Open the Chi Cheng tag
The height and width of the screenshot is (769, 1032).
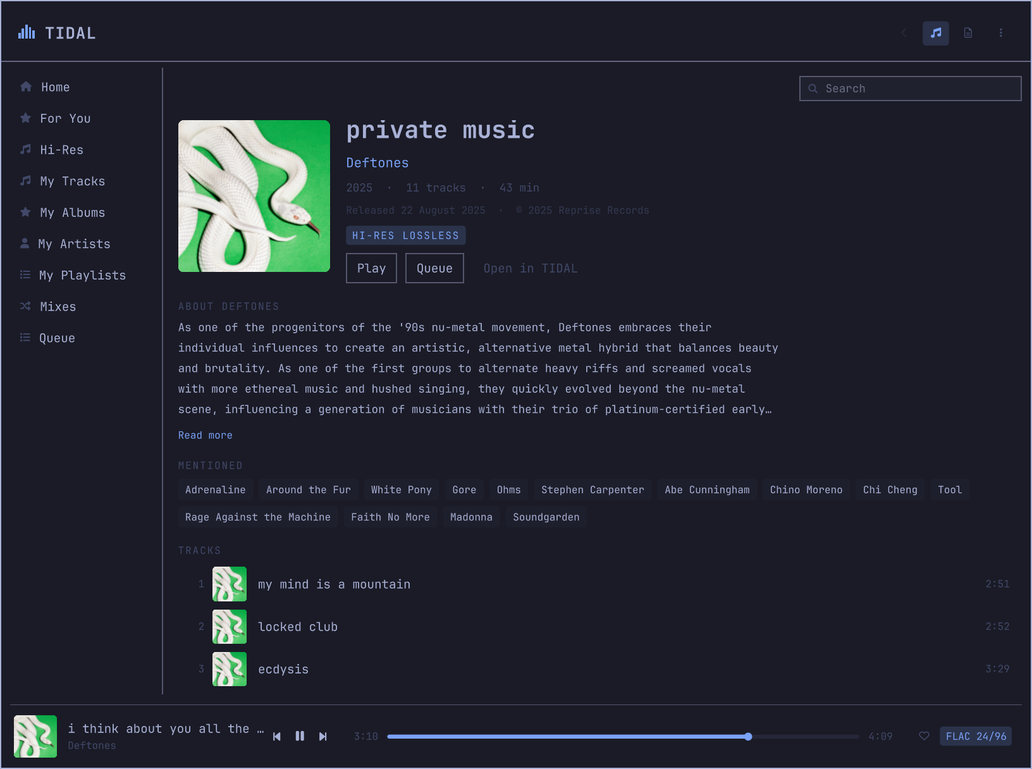[x=890, y=490]
